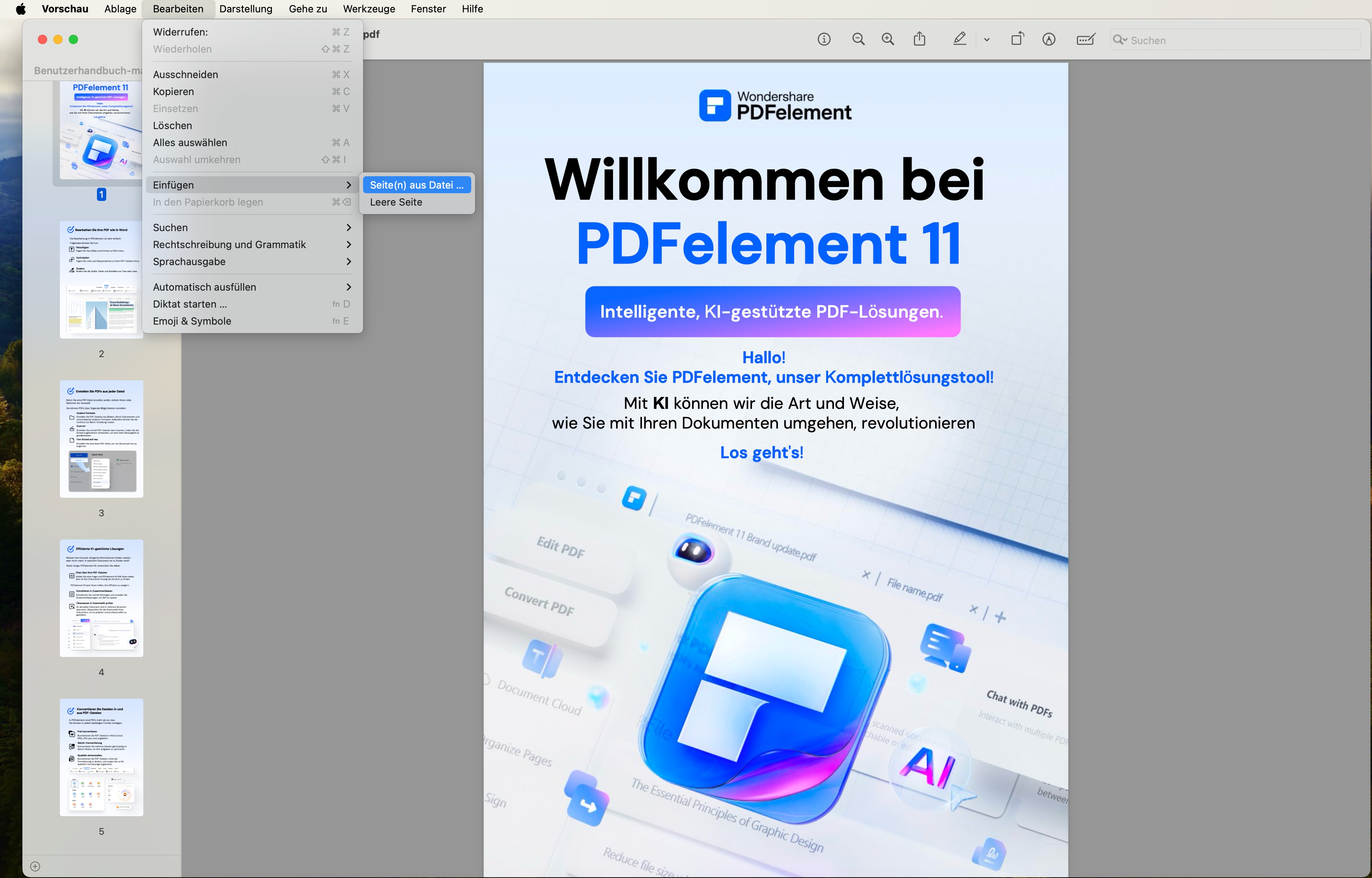Select Seite(n) aus Datei … submenu item
Viewport: 1372px width, 878px height.
[x=416, y=185]
